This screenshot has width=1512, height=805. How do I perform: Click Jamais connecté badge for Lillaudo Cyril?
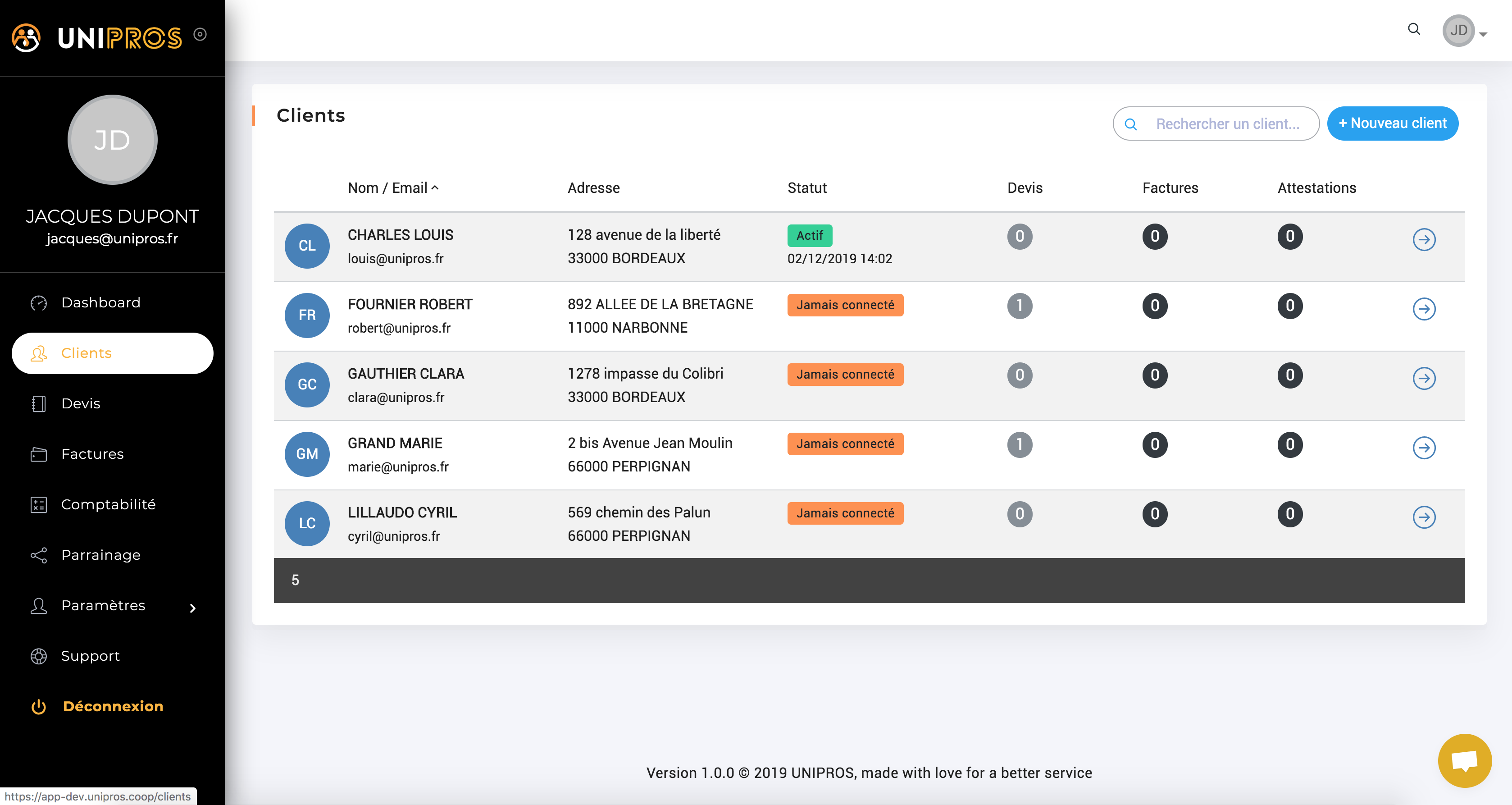pyautogui.click(x=845, y=512)
